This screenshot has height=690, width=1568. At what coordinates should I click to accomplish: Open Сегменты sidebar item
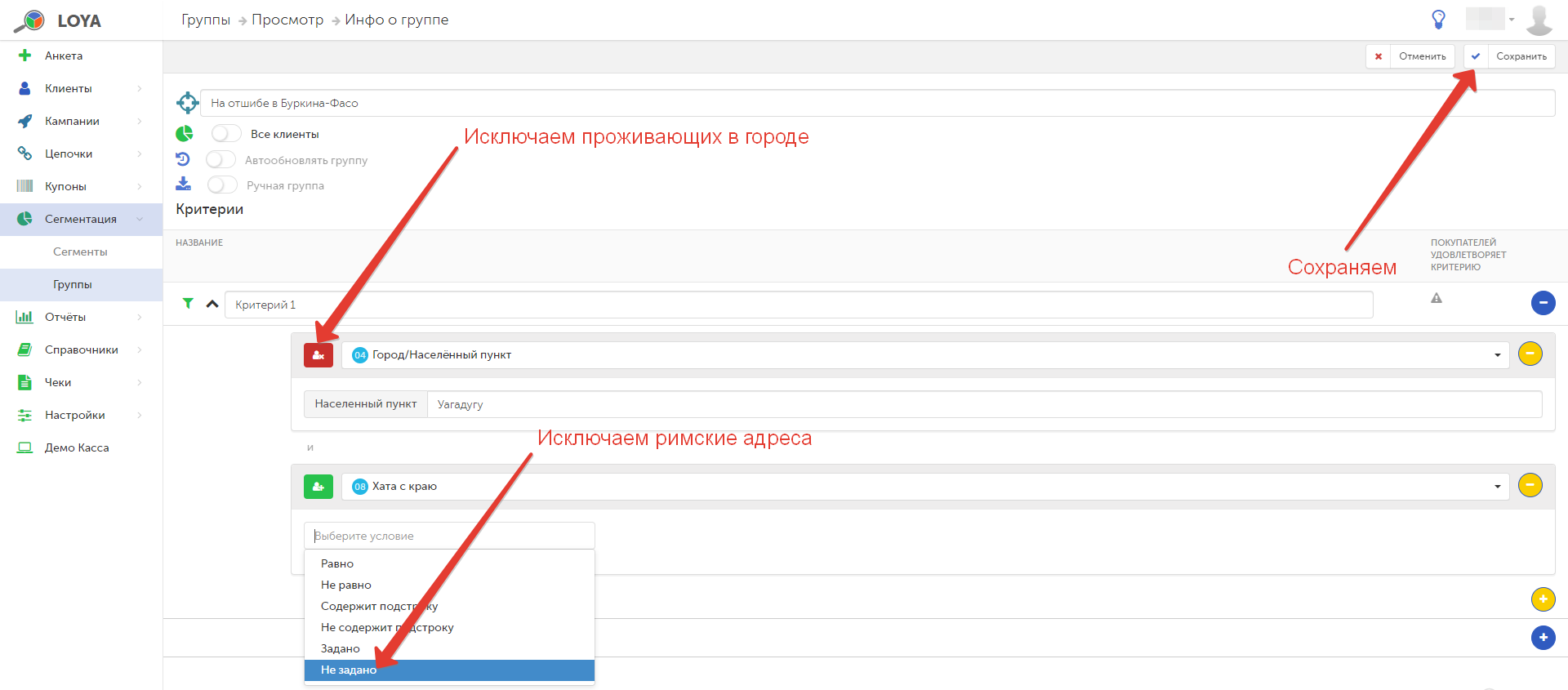(x=81, y=252)
